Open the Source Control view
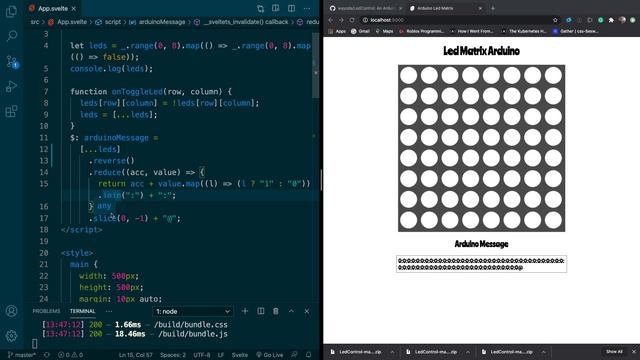This screenshot has width=640, height=360. [x=11, y=62]
